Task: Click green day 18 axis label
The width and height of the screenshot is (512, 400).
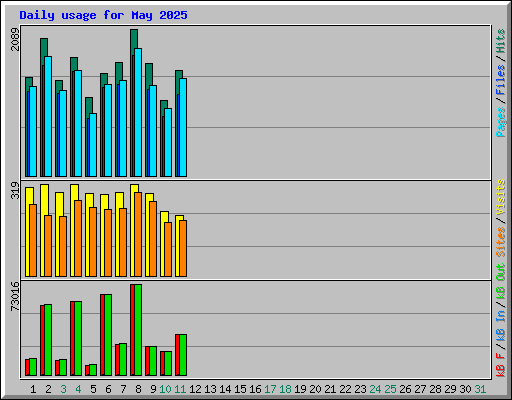Action: pyautogui.click(x=285, y=389)
